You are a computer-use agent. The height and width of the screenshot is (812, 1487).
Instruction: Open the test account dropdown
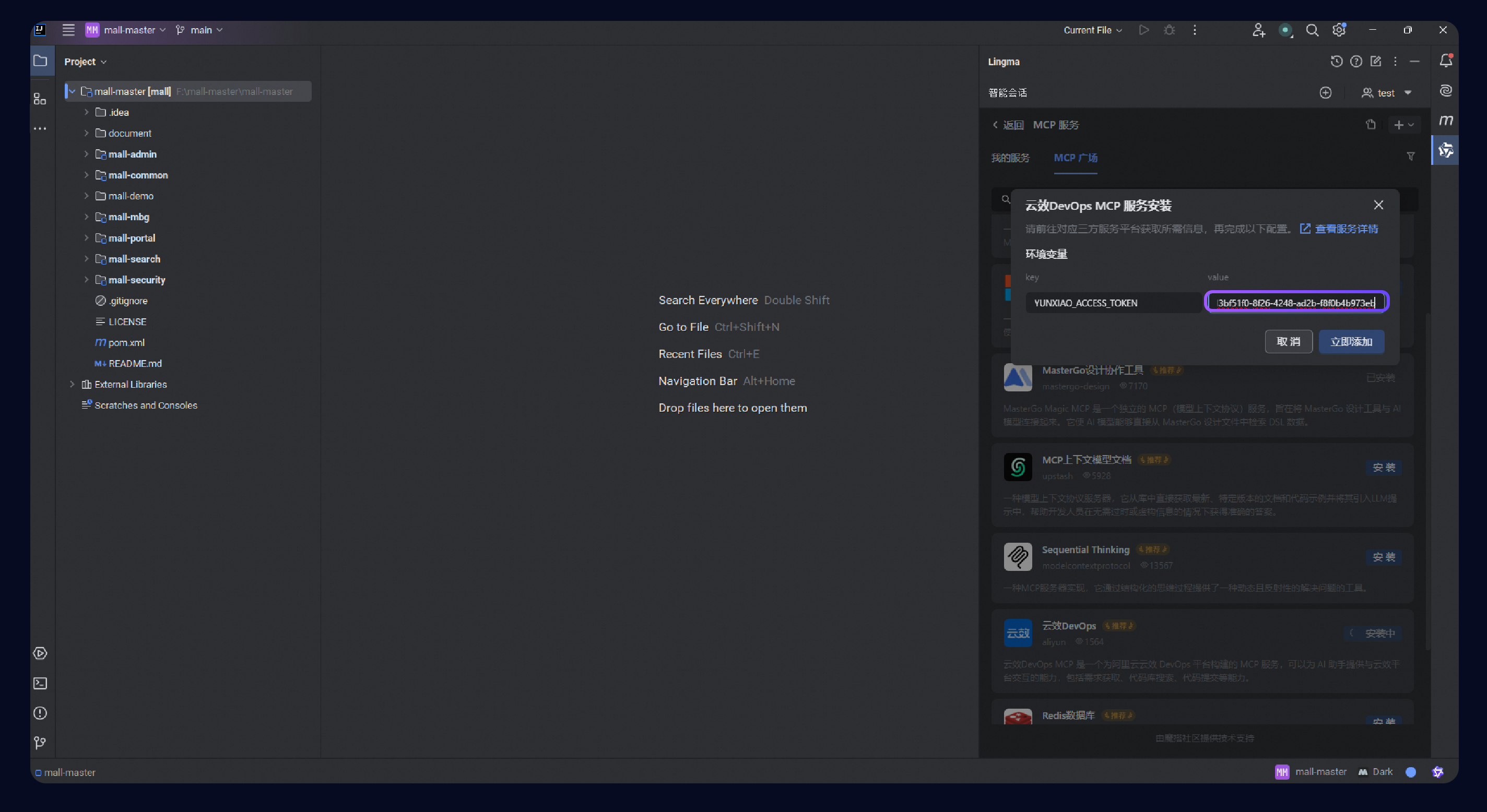click(x=1387, y=93)
